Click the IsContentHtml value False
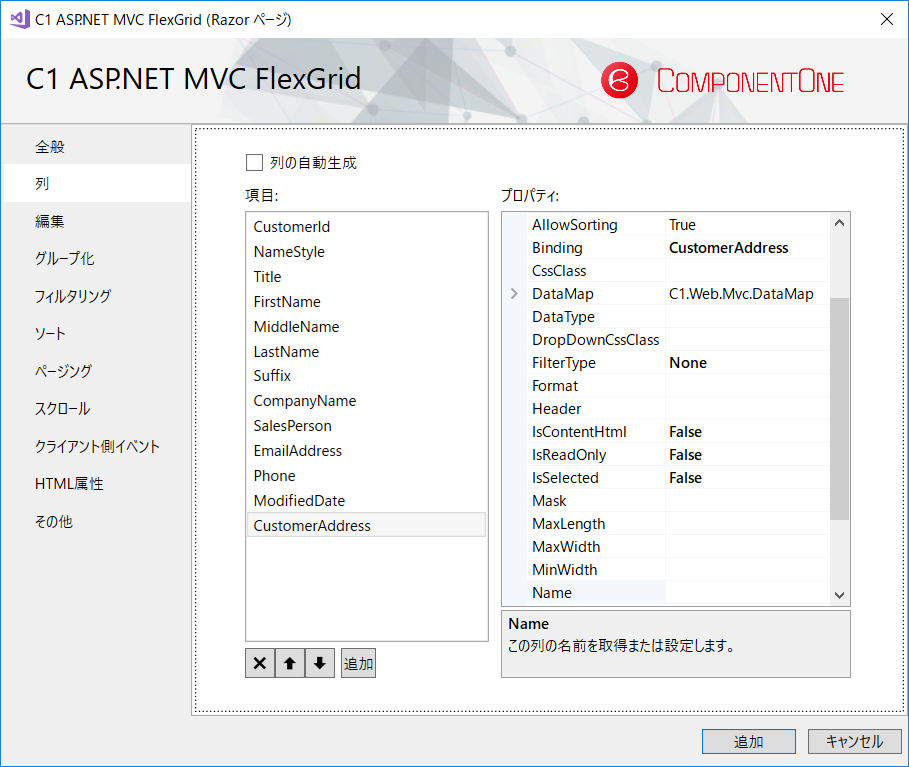Viewport: 909px width, 767px height. 747,432
